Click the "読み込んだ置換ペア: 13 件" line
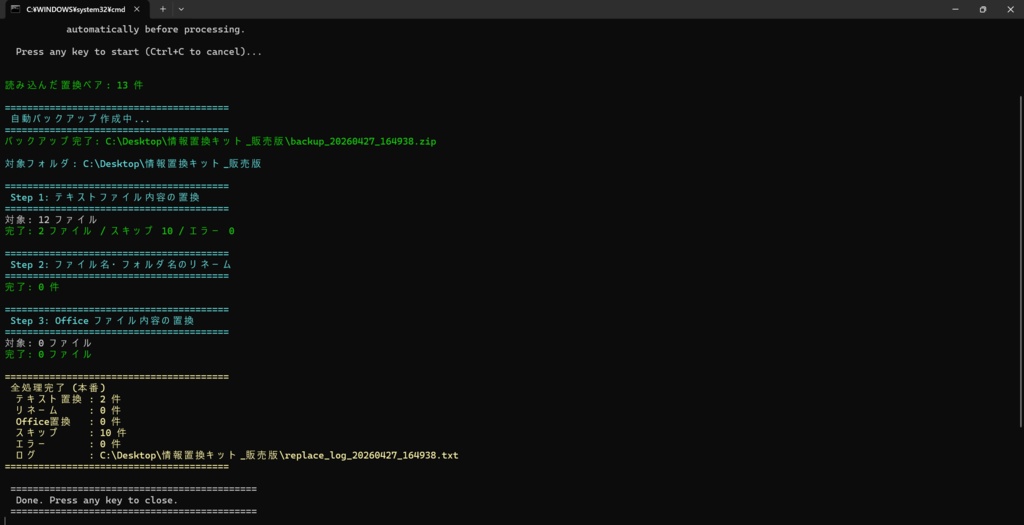 [74, 85]
